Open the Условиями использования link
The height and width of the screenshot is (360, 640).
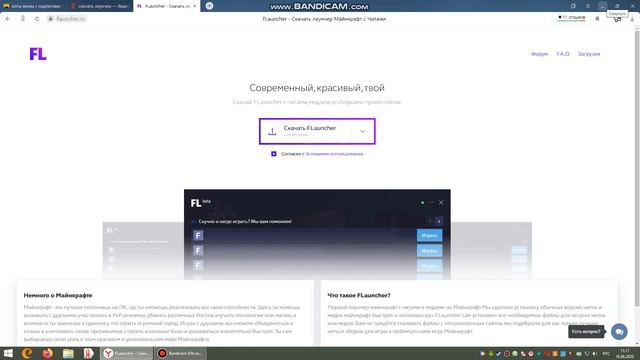334,154
